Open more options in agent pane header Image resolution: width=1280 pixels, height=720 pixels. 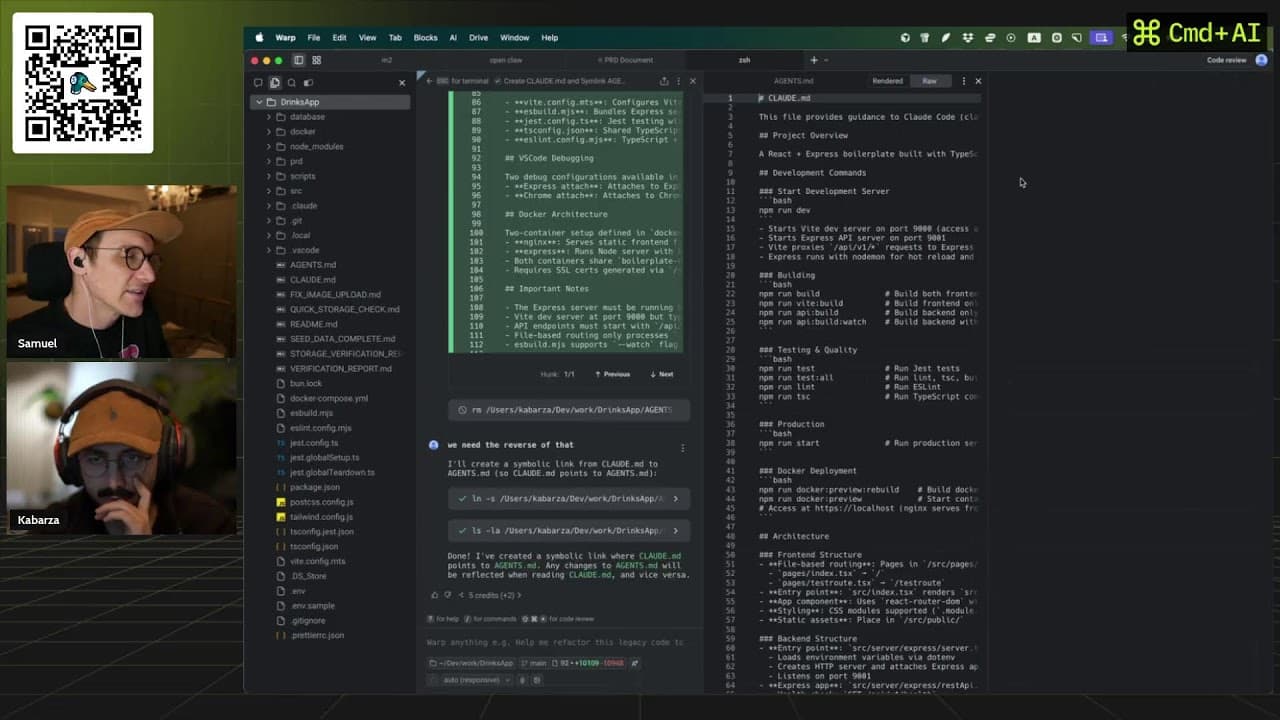(679, 81)
